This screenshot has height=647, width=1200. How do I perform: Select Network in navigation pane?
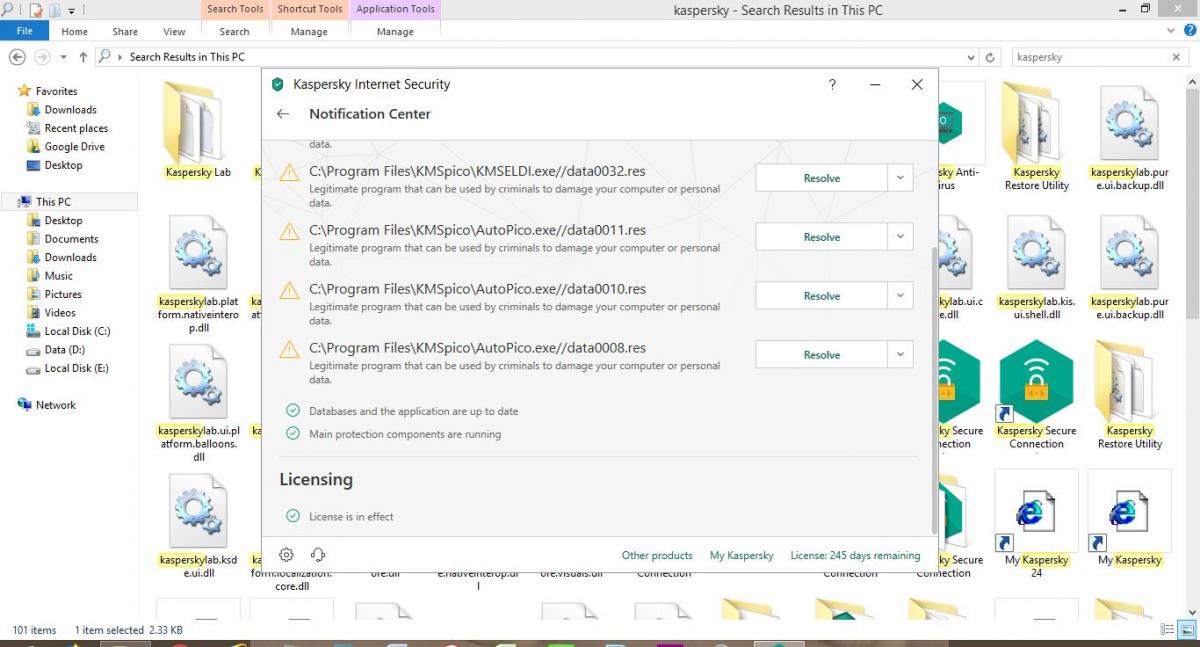click(55, 405)
